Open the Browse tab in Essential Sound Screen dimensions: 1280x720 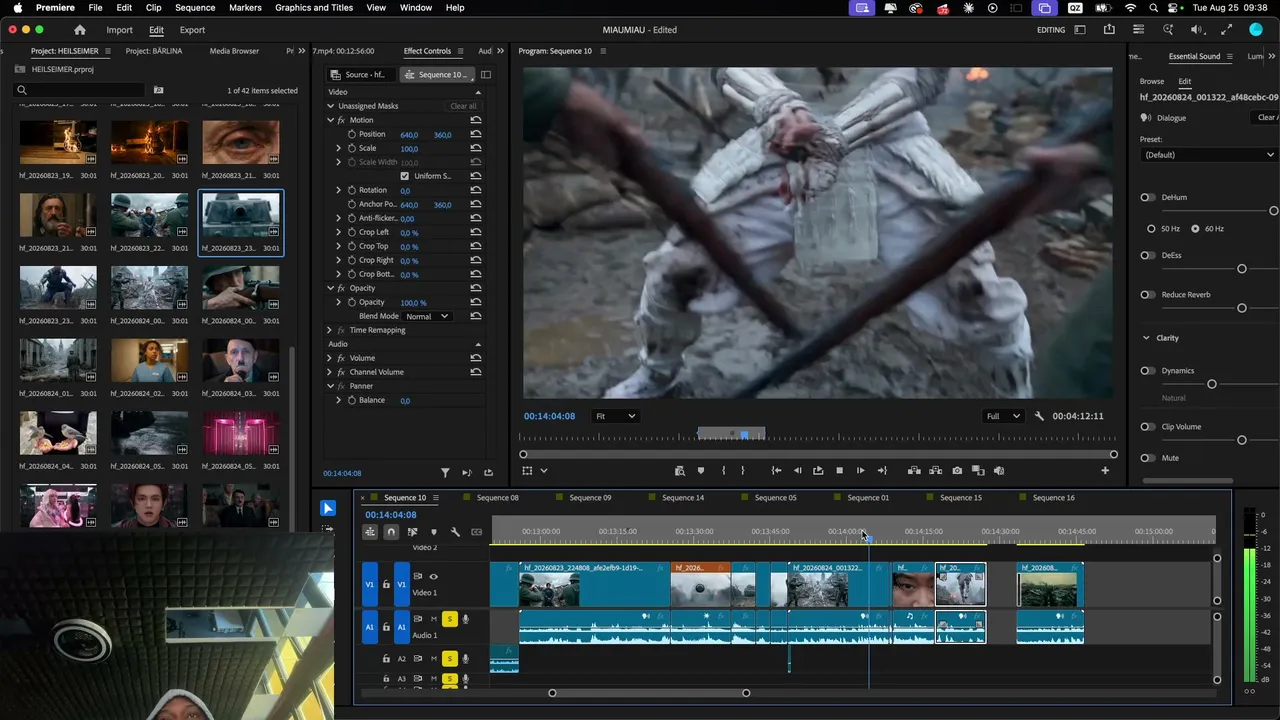[x=1152, y=81]
